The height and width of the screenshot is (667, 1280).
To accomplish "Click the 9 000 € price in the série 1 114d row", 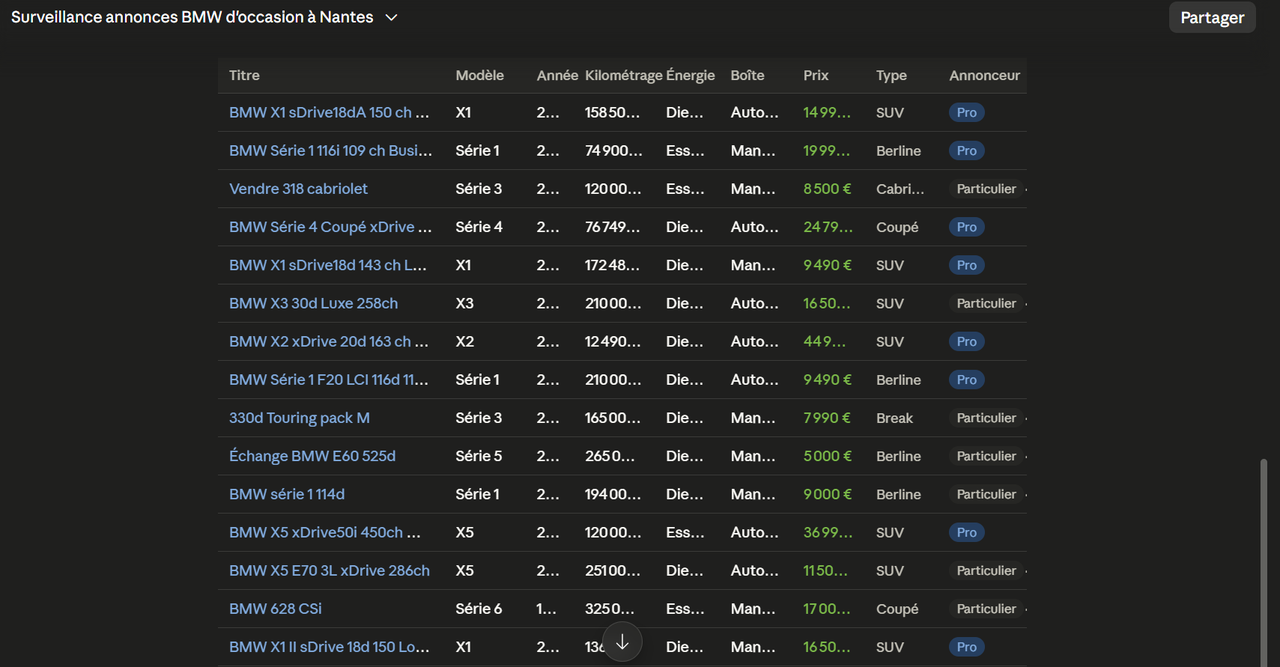I will [x=828, y=494].
